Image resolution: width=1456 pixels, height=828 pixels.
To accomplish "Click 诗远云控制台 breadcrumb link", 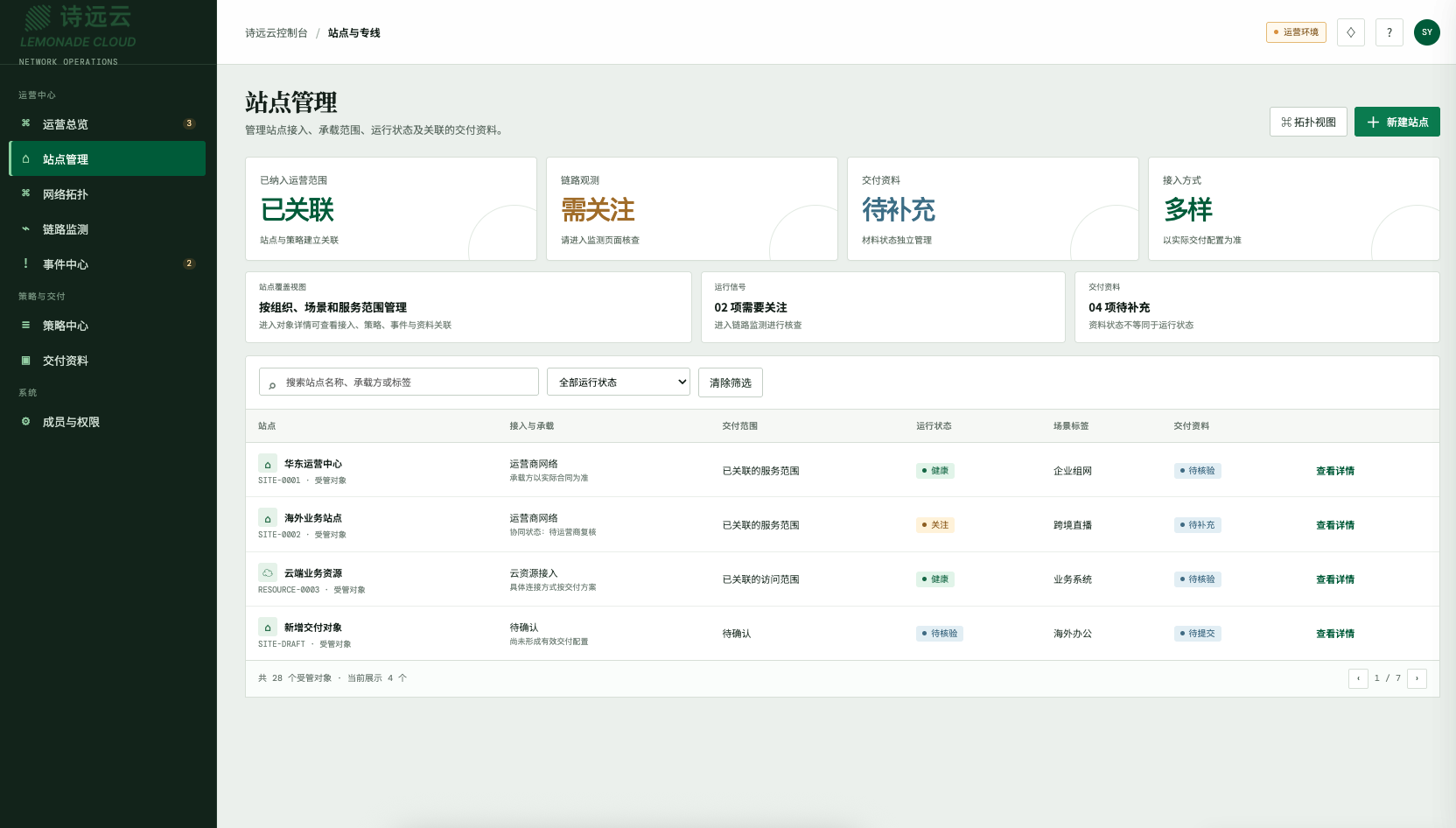I will point(276,33).
